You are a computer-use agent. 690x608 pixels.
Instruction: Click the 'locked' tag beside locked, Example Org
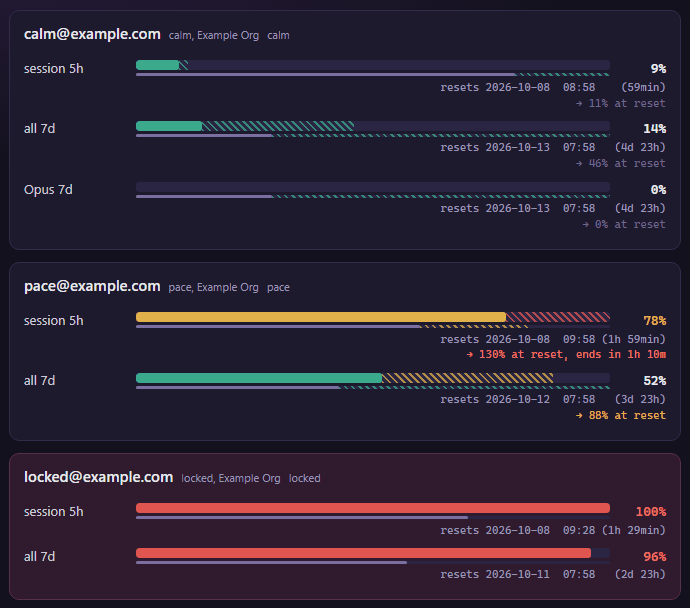point(305,478)
